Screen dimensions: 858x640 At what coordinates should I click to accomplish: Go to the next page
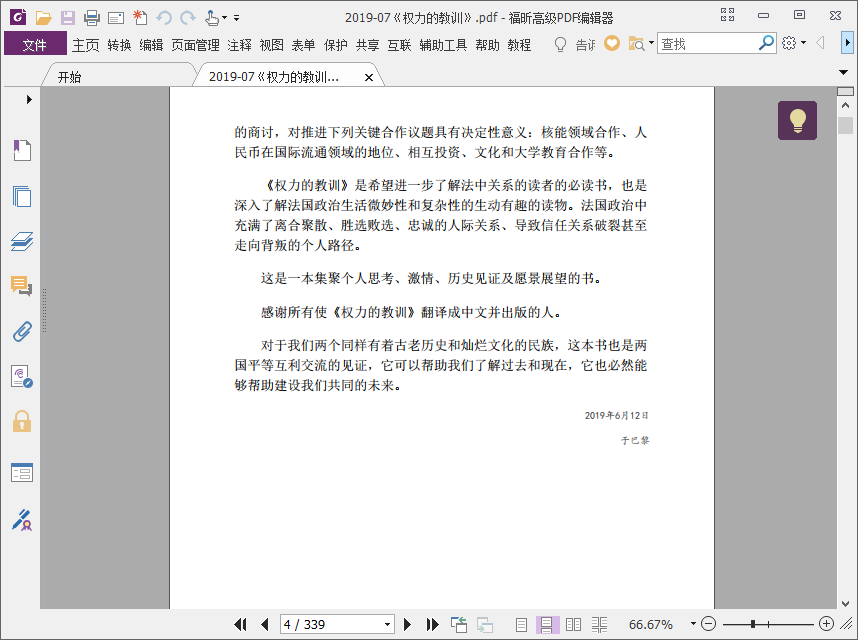click(x=407, y=625)
